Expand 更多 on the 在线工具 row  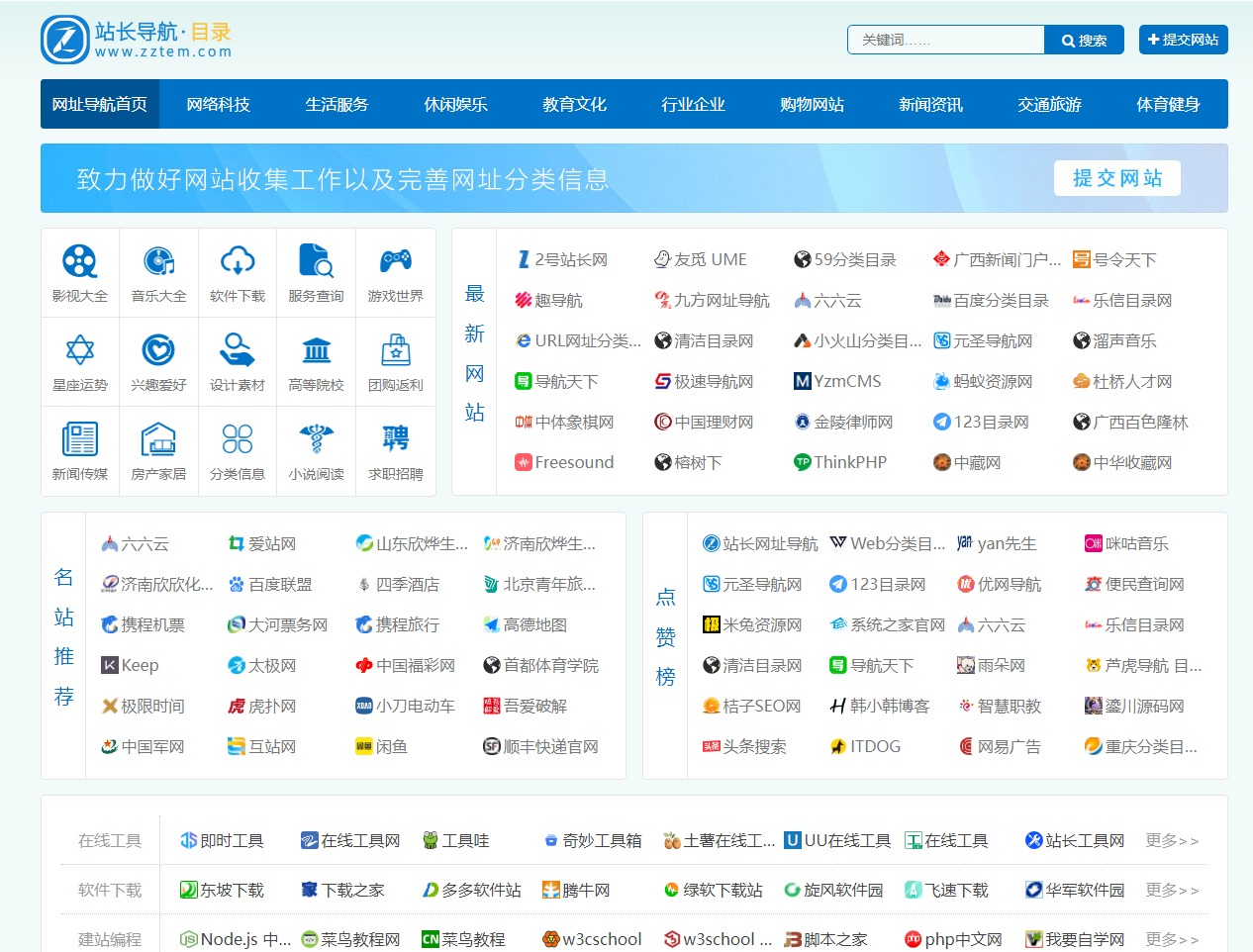(1172, 840)
